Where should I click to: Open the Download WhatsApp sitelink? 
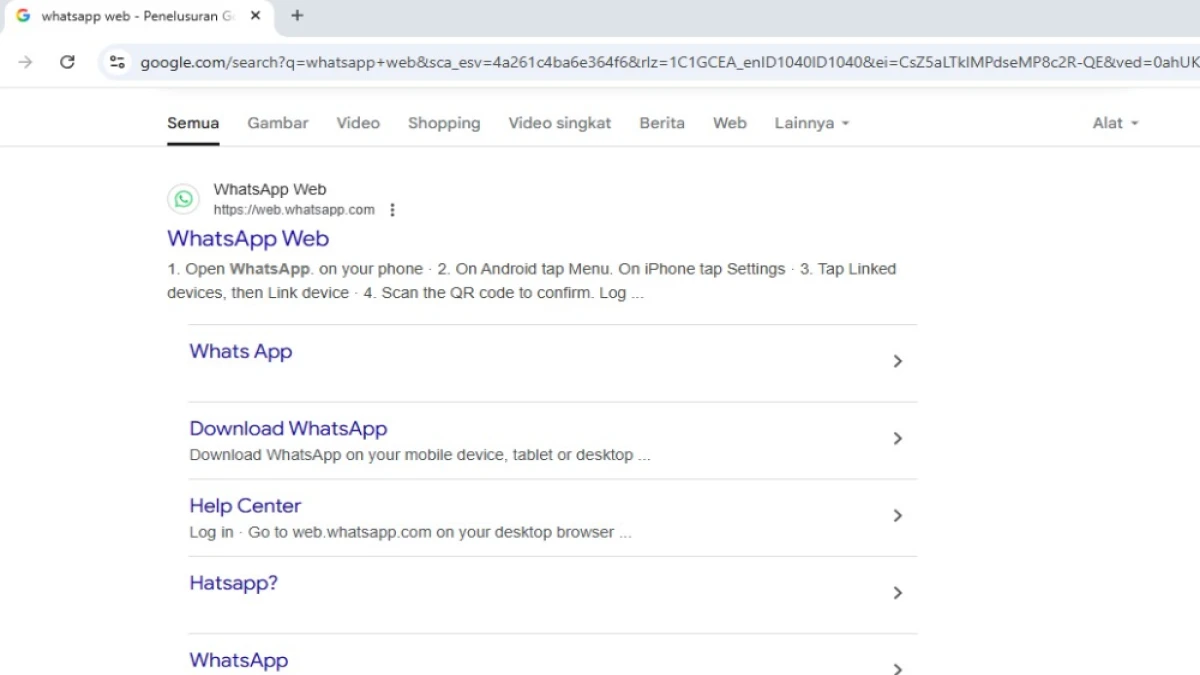point(288,428)
